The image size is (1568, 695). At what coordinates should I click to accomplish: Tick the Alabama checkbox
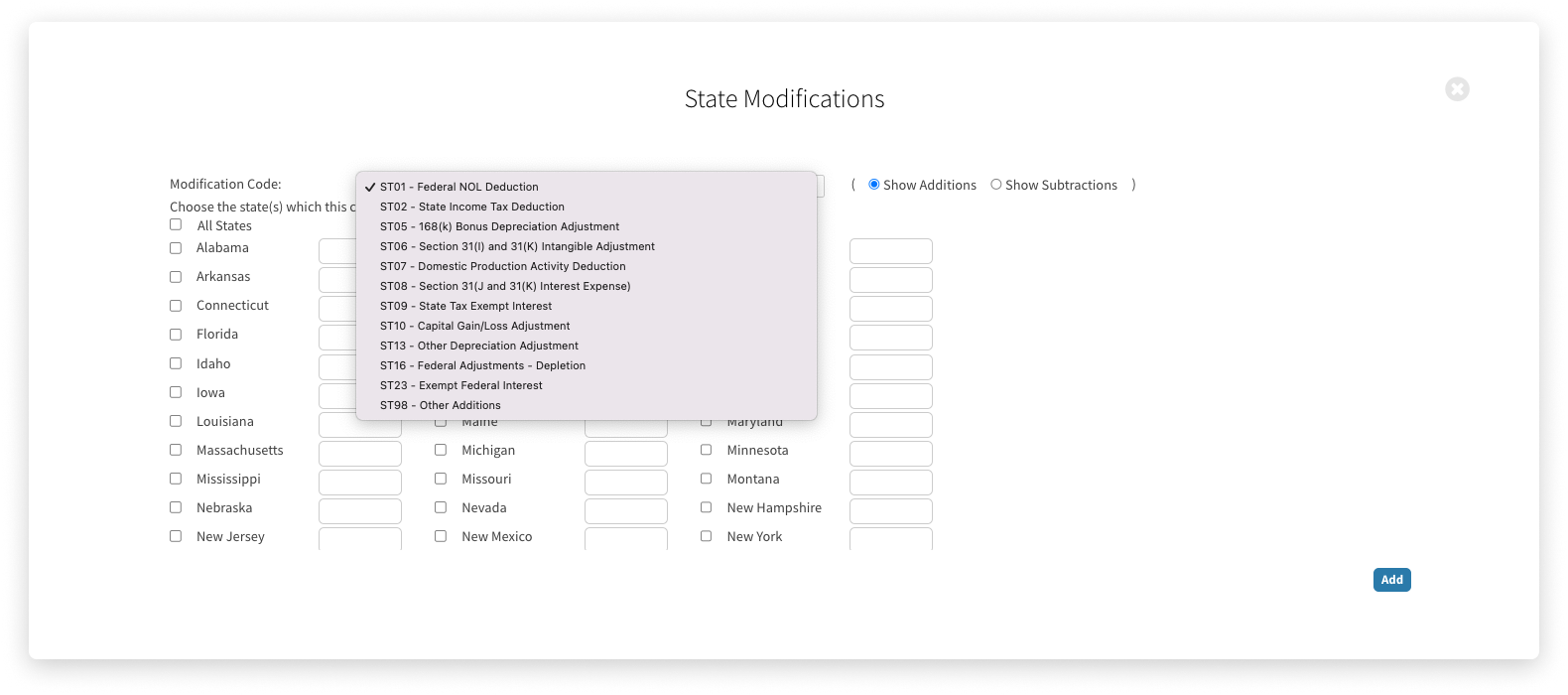tap(176, 248)
